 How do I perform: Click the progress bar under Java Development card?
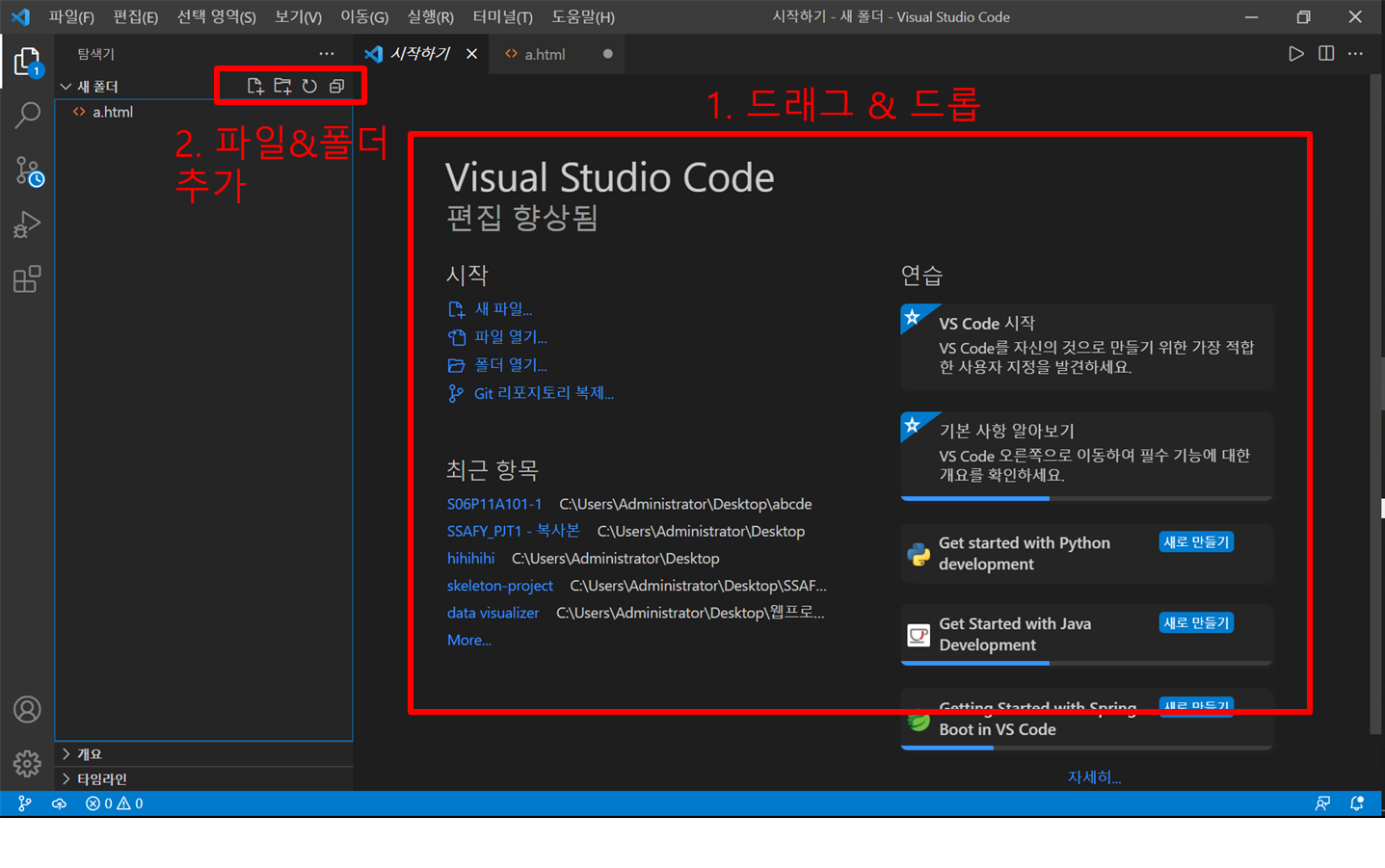[1086, 663]
